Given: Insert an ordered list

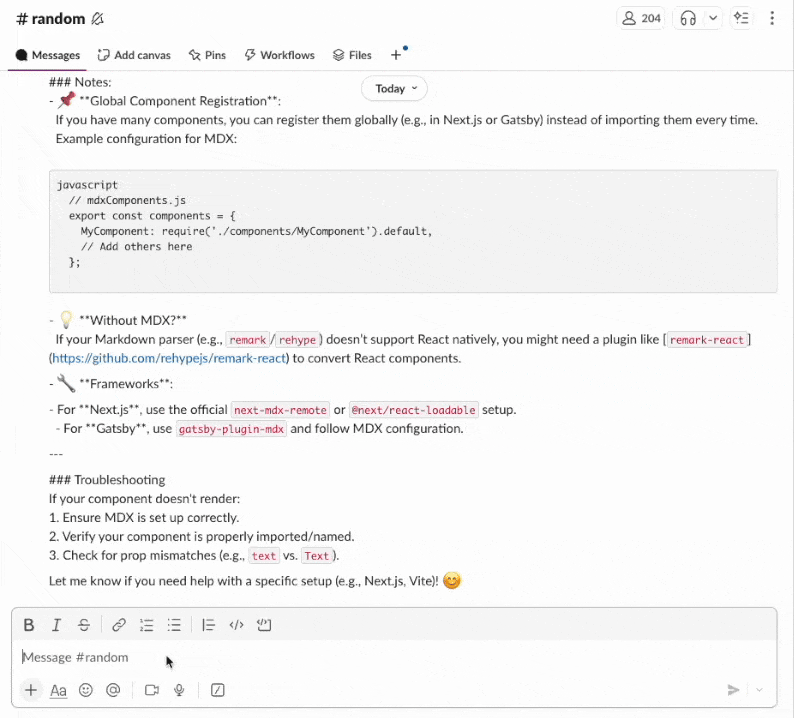Looking at the screenshot, I should click(x=147, y=625).
